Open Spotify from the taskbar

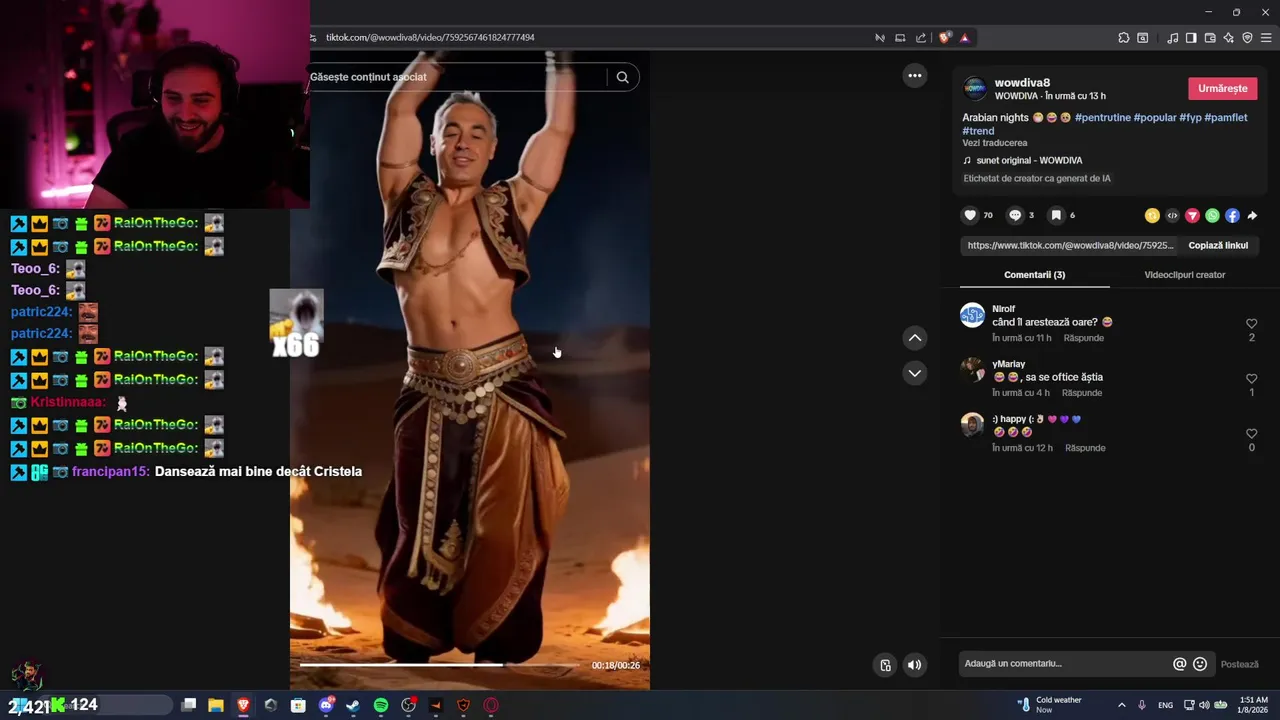pos(381,705)
